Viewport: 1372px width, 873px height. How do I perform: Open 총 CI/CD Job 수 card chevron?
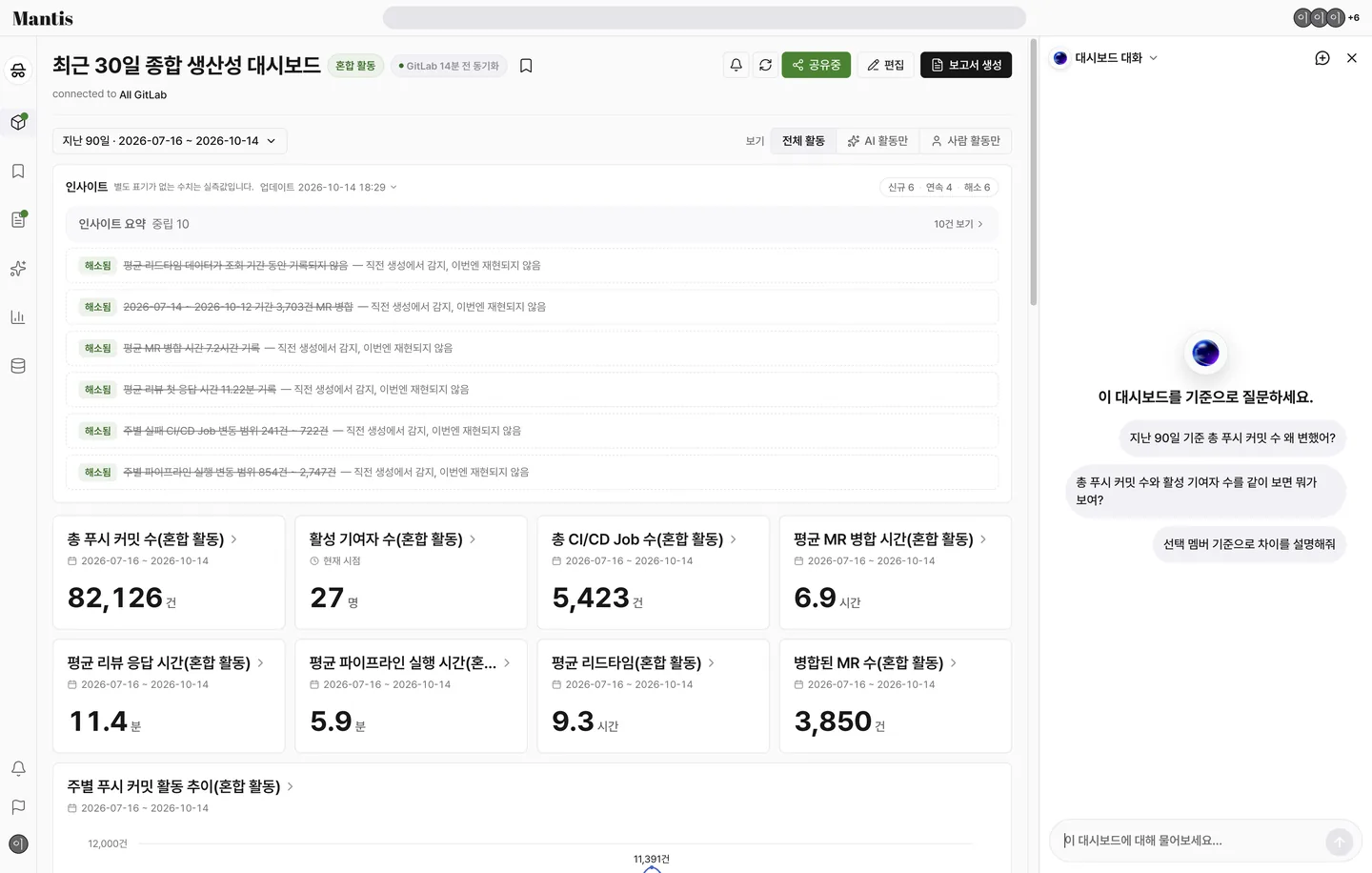pyautogui.click(x=734, y=539)
